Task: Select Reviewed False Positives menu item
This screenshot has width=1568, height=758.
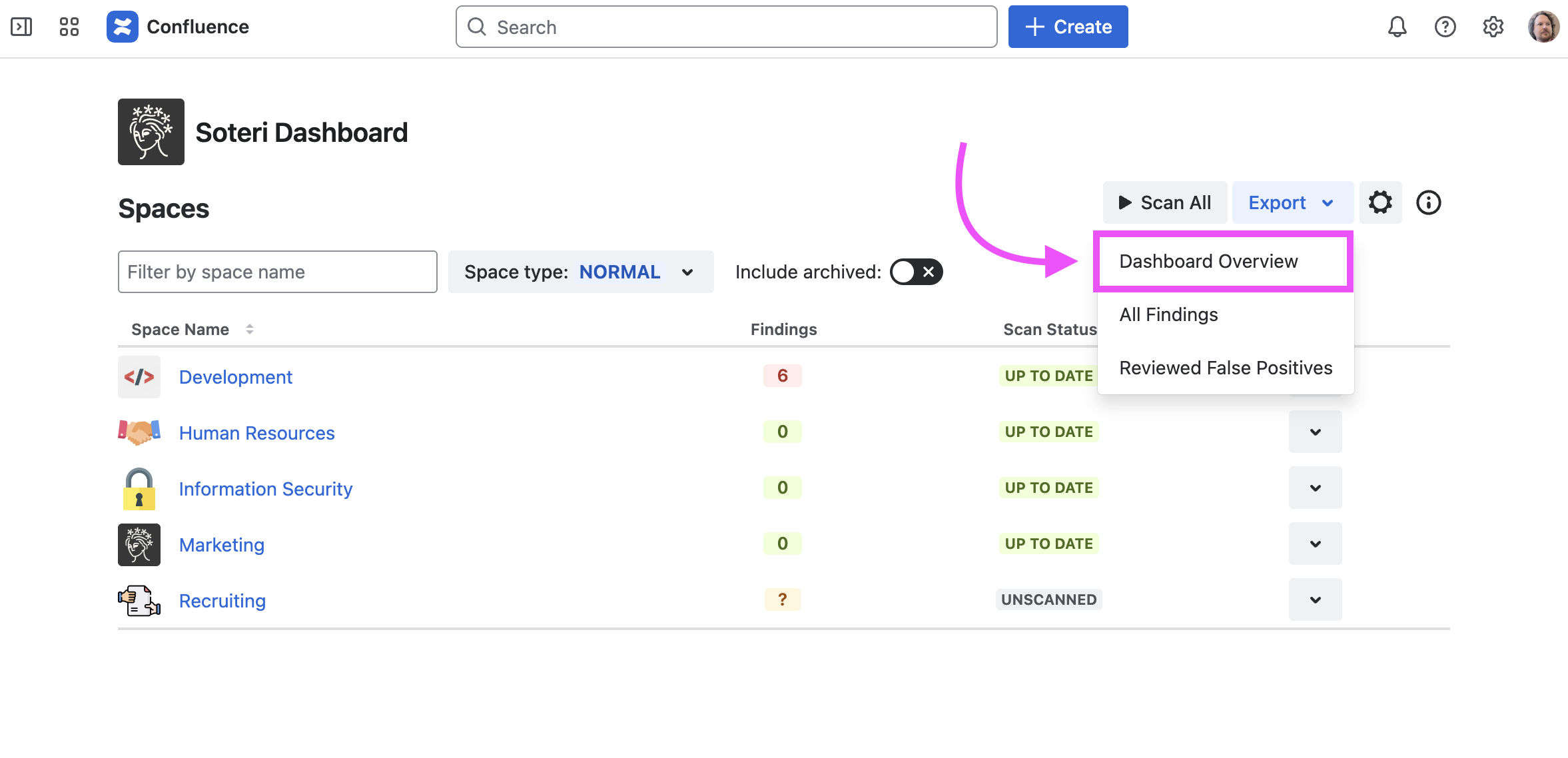Action: (1225, 368)
